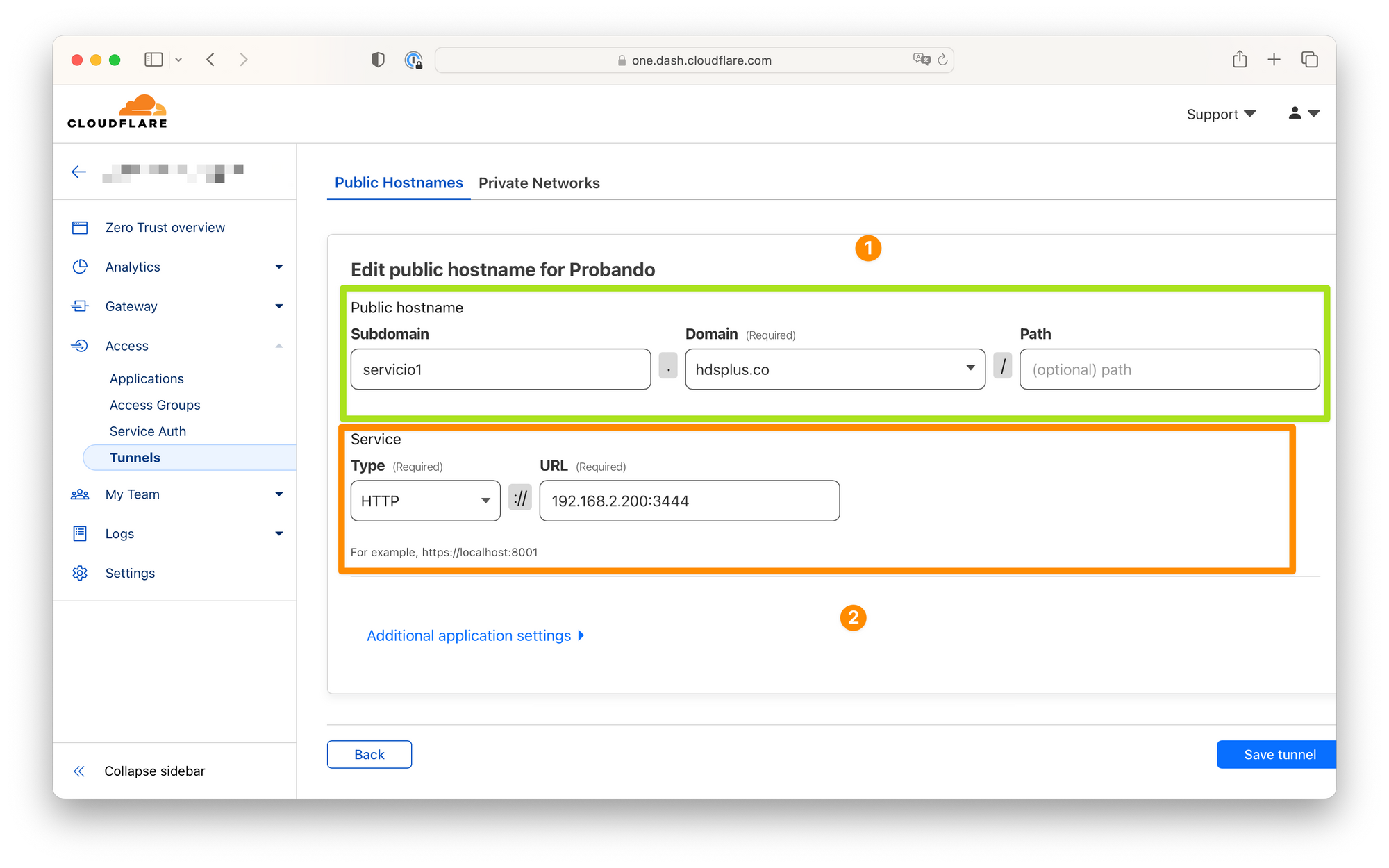Show the tab overview icon
The height and width of the screenshot is (868, 1389).
click(1309, 60)
